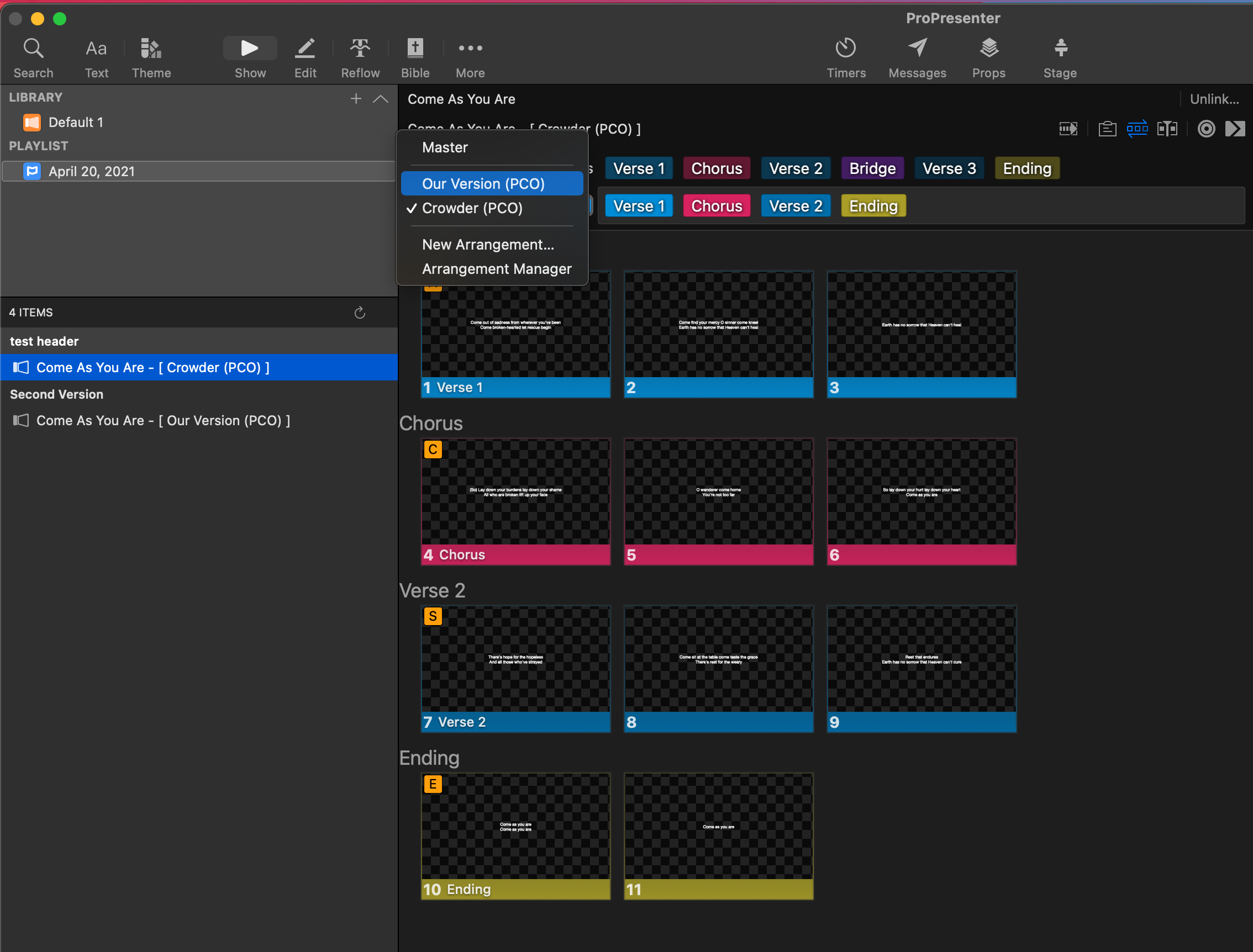Click Verse 2 in arrangement sequence
The image size is (1253, 952).
[x=796, y=206]
